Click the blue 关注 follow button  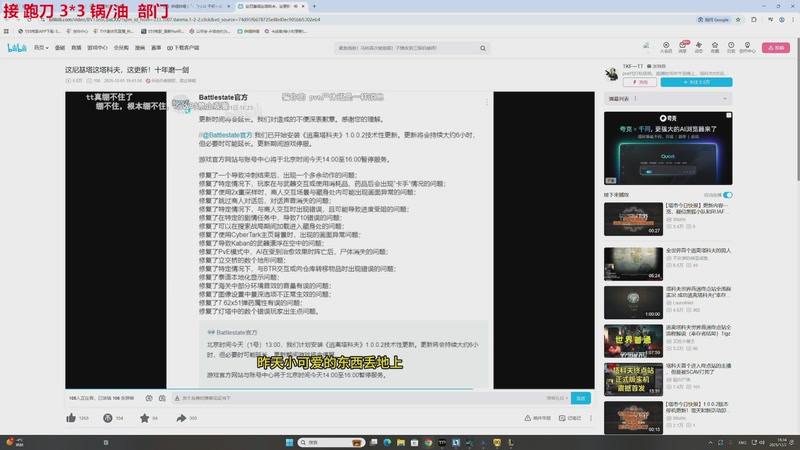click(696, 82)
